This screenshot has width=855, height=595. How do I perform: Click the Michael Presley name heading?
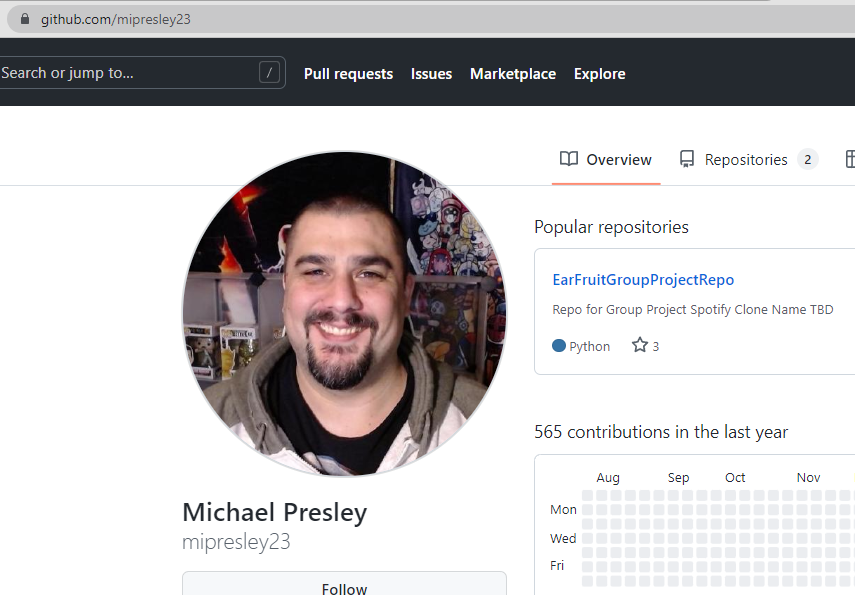pyautogui.click(x=275, y=513)
